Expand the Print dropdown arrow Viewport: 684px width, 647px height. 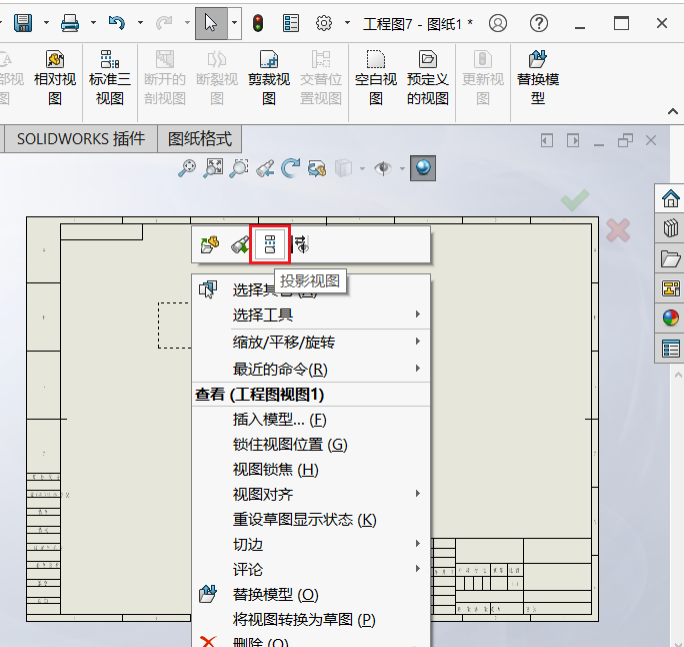pyautogui.click(x=93, y=23)
